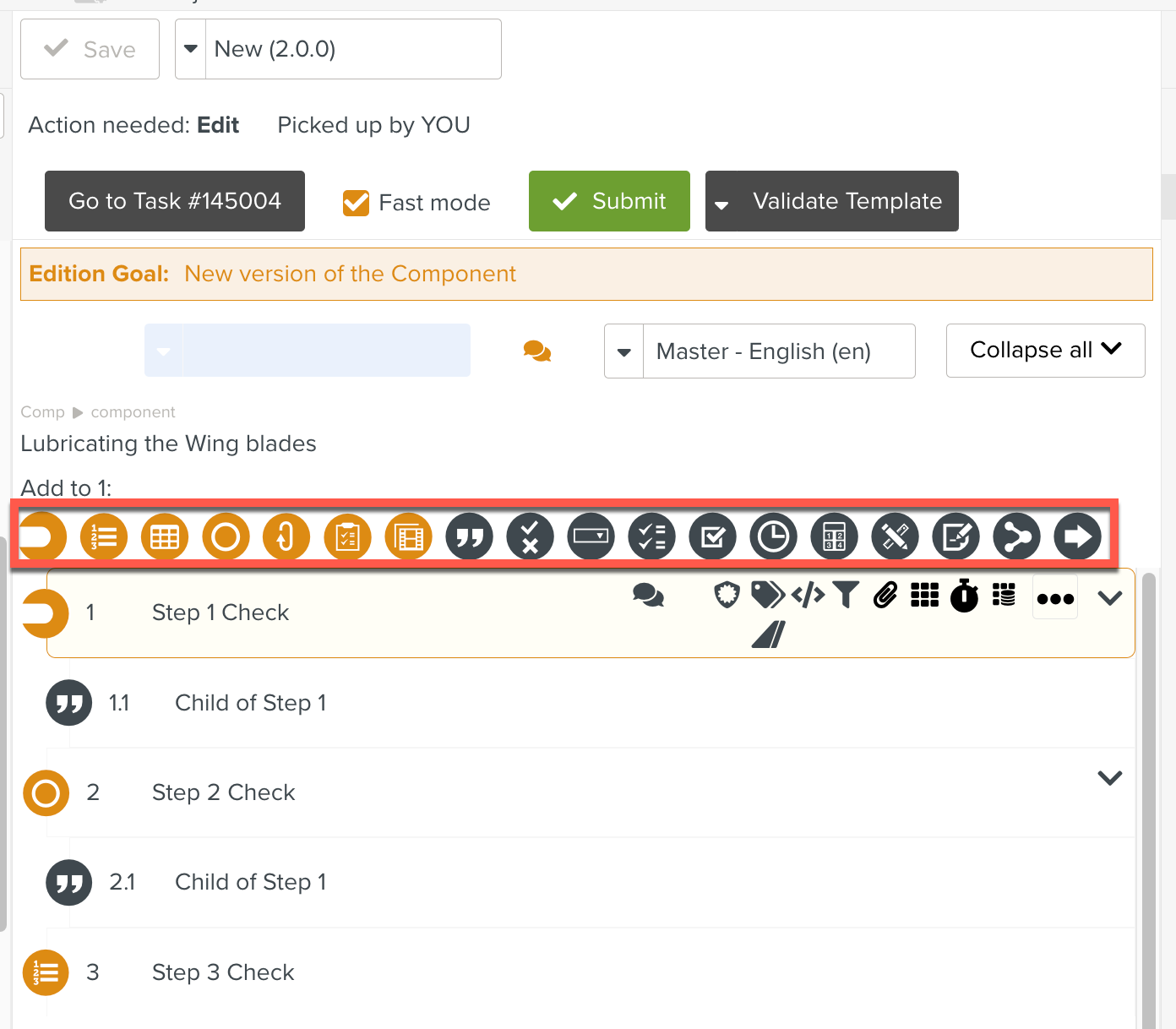The width and height of the screenshot is (1176, 1029).
Task: Add a dropdown select field item
Action: [x=591, y=536]
